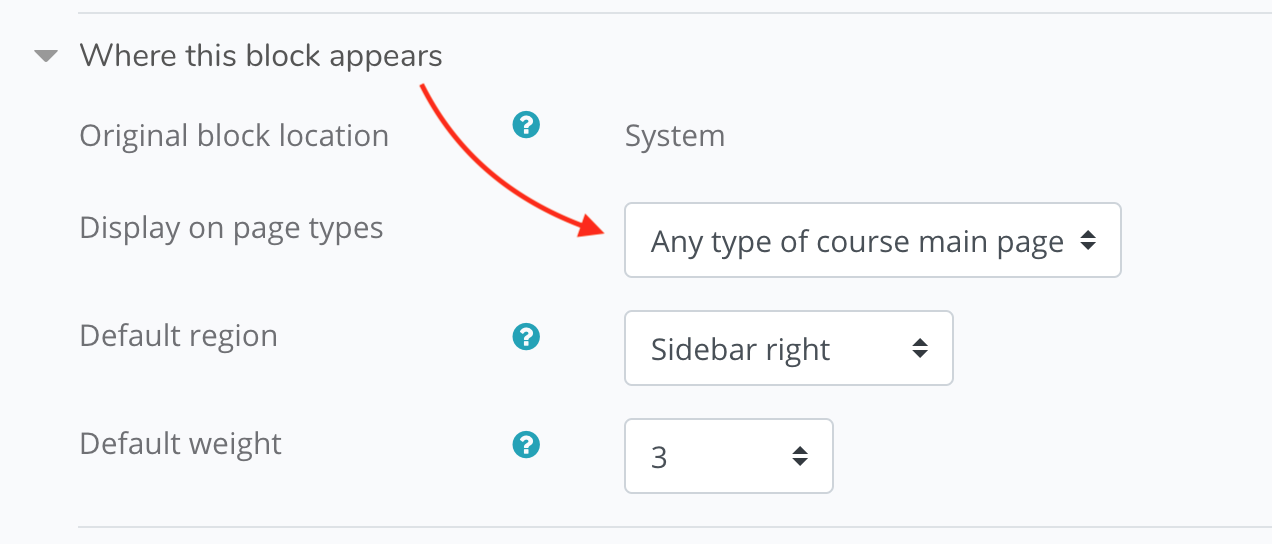Open help for Original block location
1272x544 pixels.
[526, 125]
